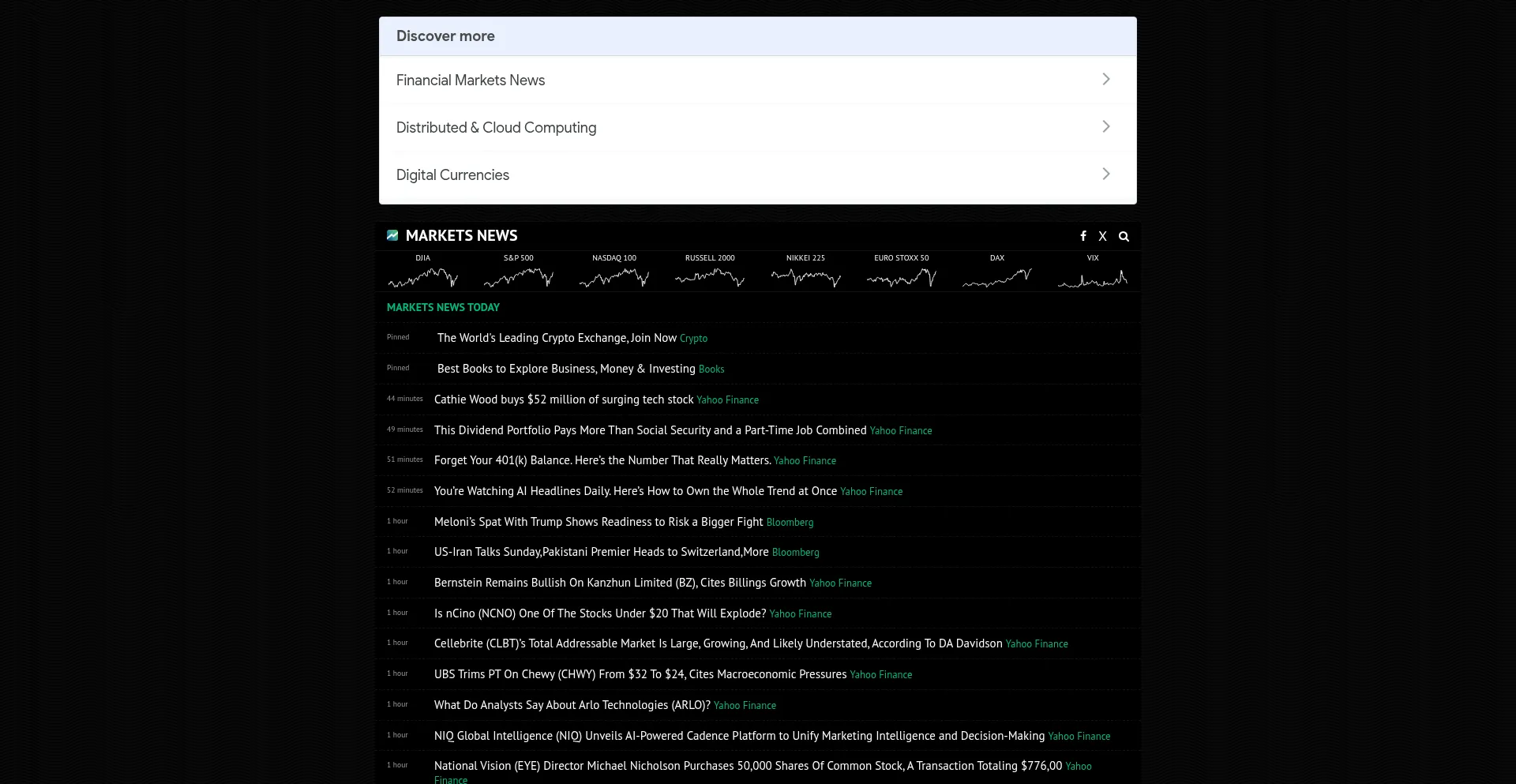Click the Discover more header
The image size is (1516, 784).
(x=758, y=36)
